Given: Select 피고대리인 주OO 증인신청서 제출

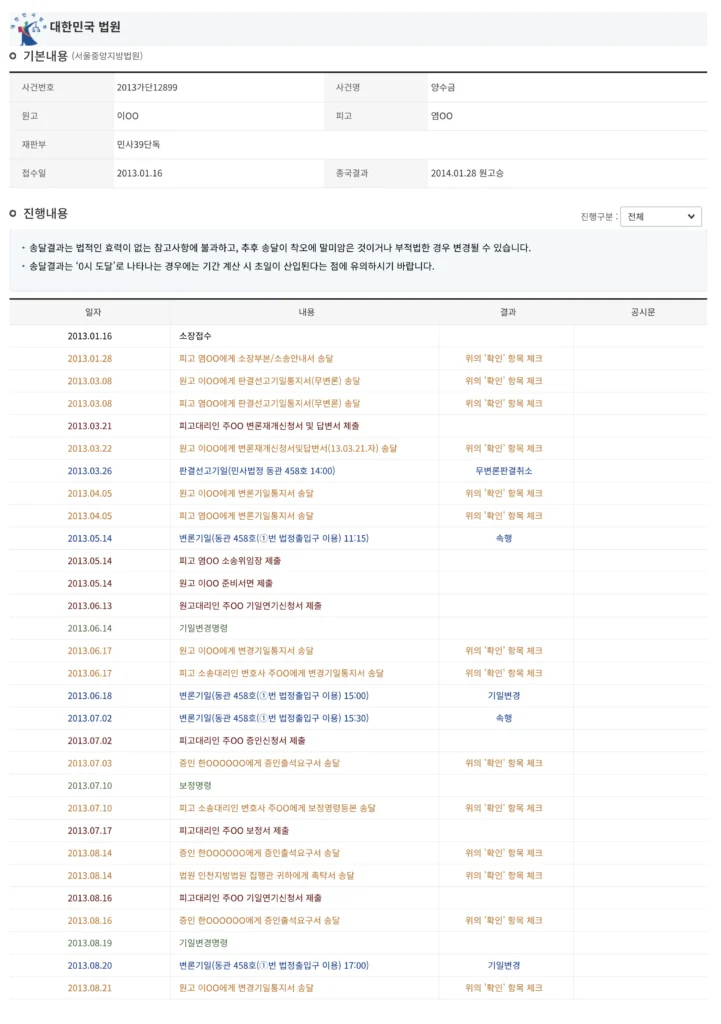Looking at the screenshot, I should click(242, 741).
